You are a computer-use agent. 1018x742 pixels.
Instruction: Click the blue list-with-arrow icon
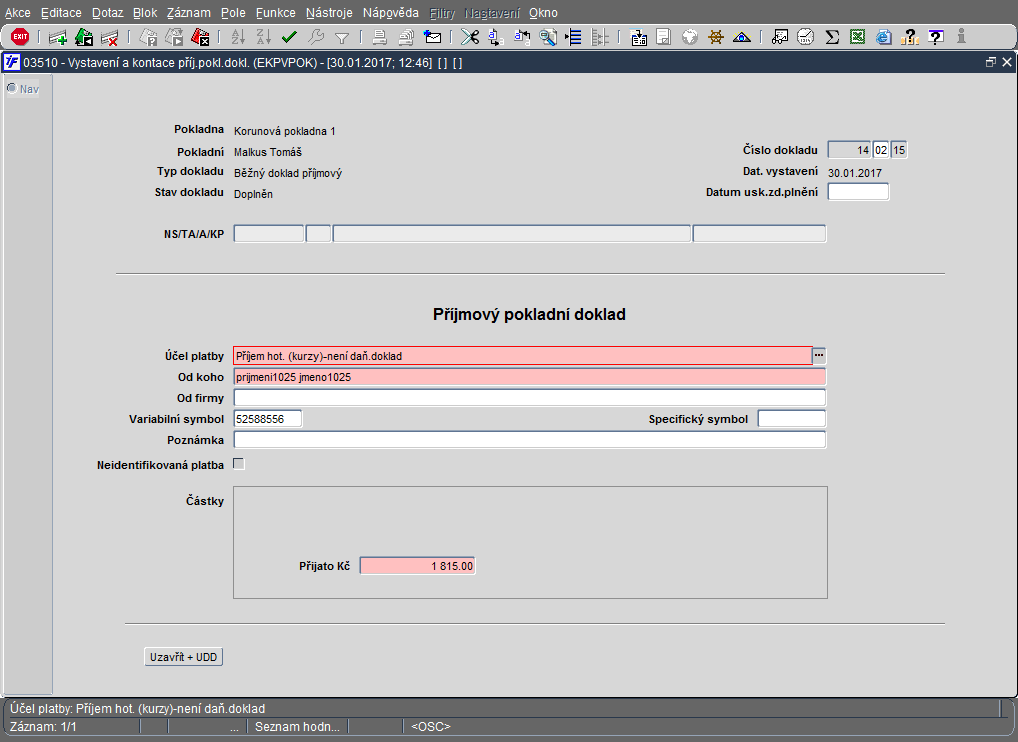(573, 38)
